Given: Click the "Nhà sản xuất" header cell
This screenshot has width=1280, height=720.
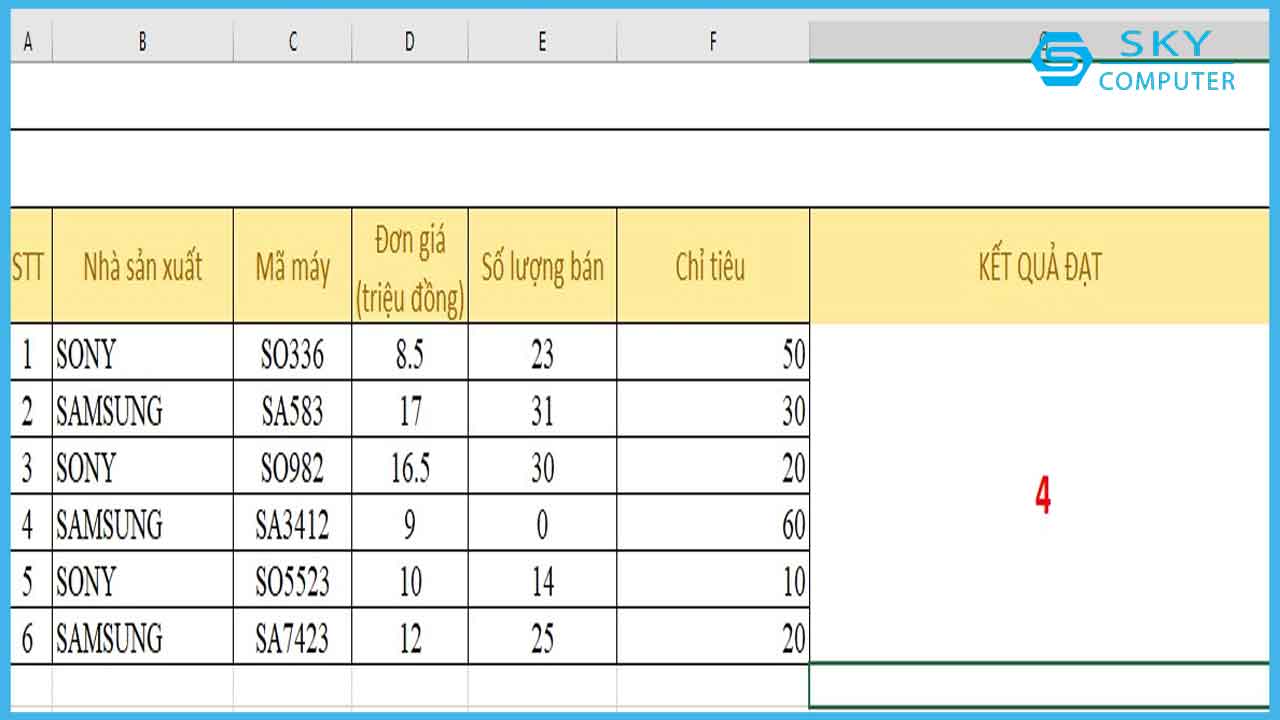Looking at the screenshot, I should click(x=143, y=266).
